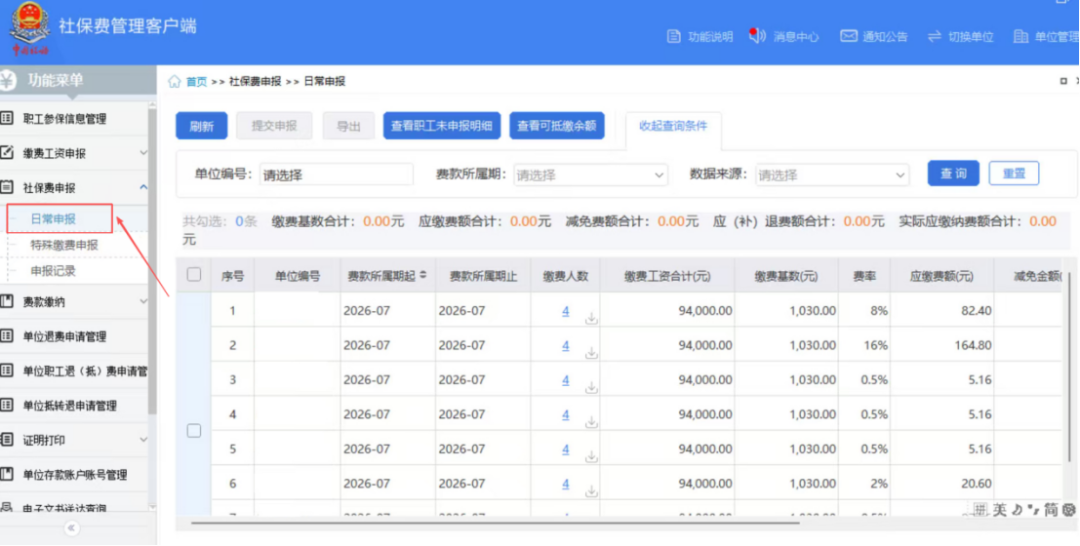Download icon in row 5 缴费人数
The height and width of the screenshot is (546, 1080).
click(x=591, y=456)
